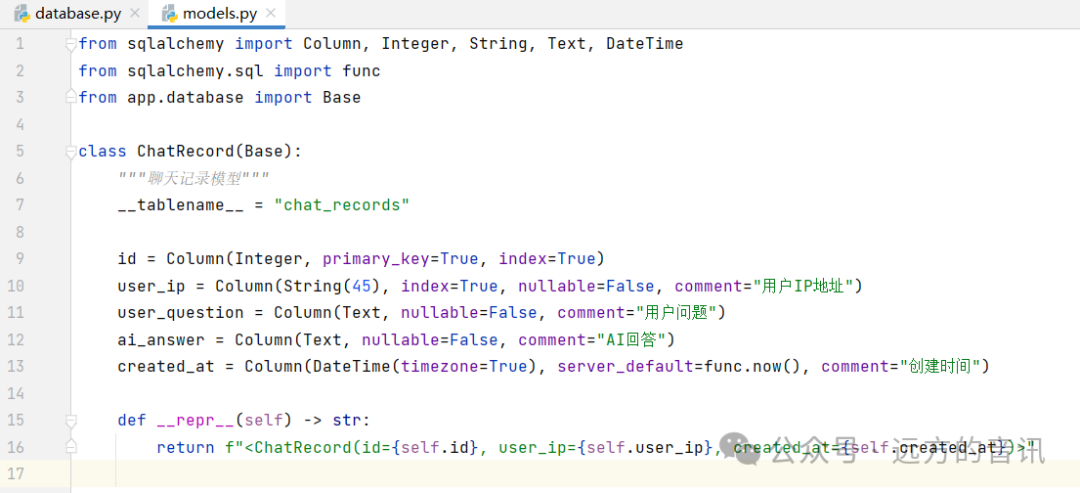1080x493 pixels.
Task: Switch to the database.py tab
Action: [x=76, y=13]
